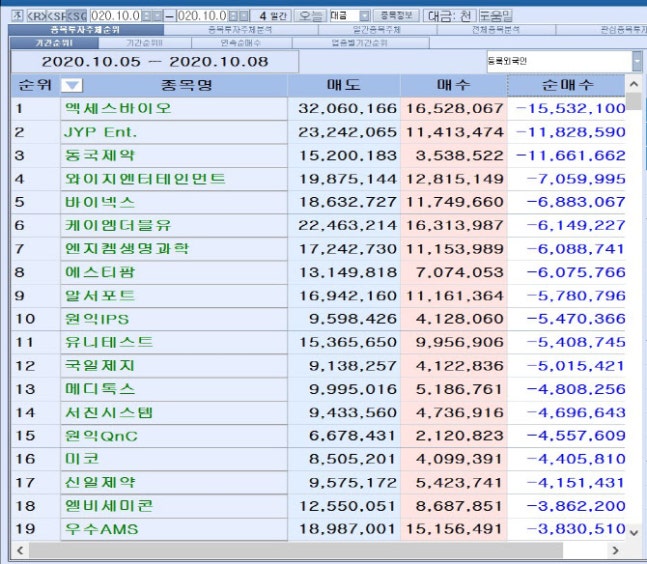Switch to 일간종목주체 tab
This screenshot has height=564, width=647.
click(377, 30)
